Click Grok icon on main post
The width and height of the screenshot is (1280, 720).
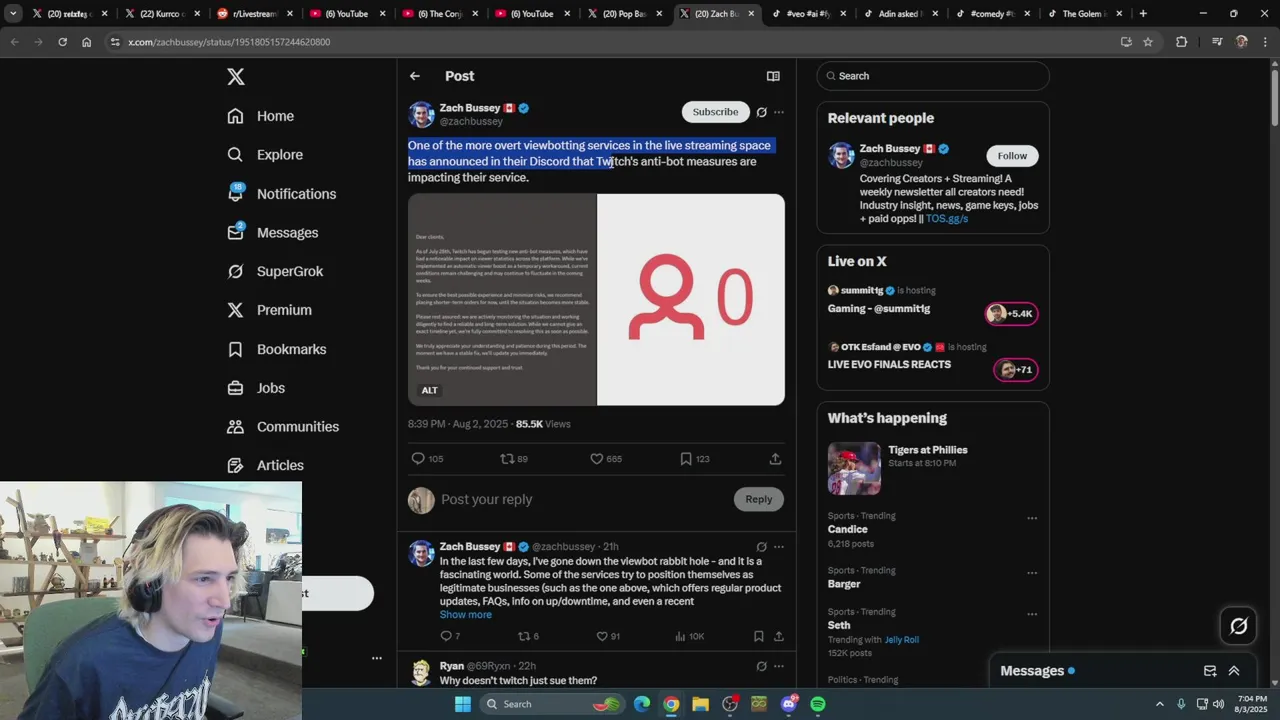click(x=762, y=112)
